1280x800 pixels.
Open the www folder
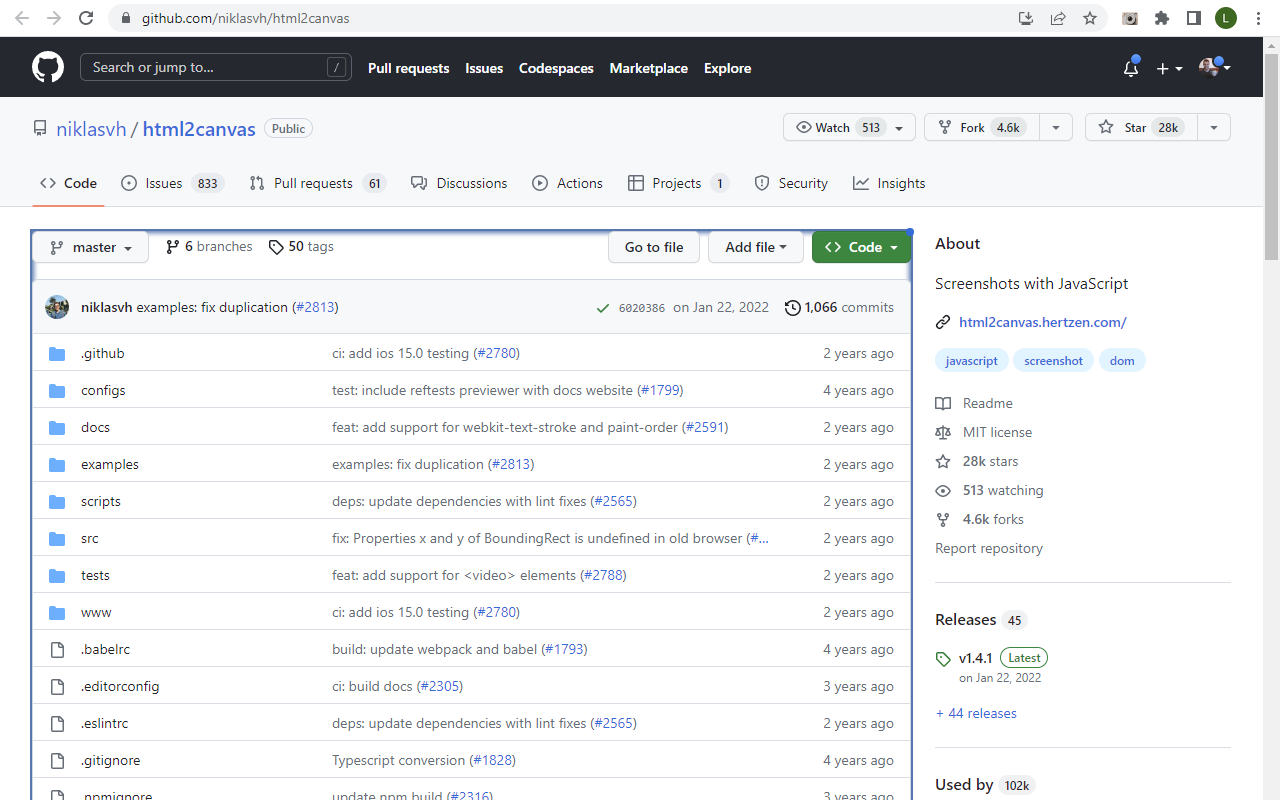[x=96, y=612]
